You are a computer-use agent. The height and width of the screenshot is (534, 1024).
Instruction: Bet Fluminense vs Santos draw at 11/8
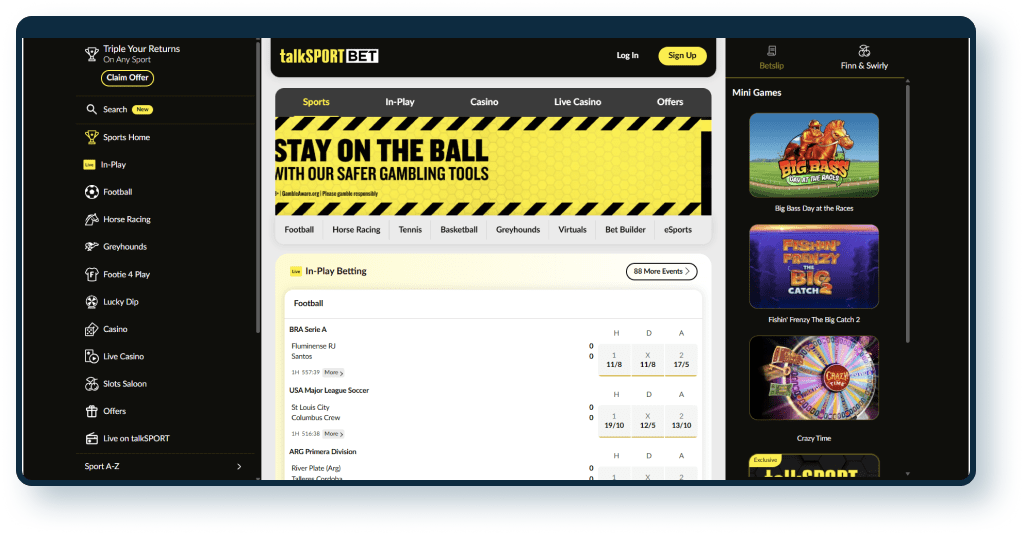(x=648, y=360)
